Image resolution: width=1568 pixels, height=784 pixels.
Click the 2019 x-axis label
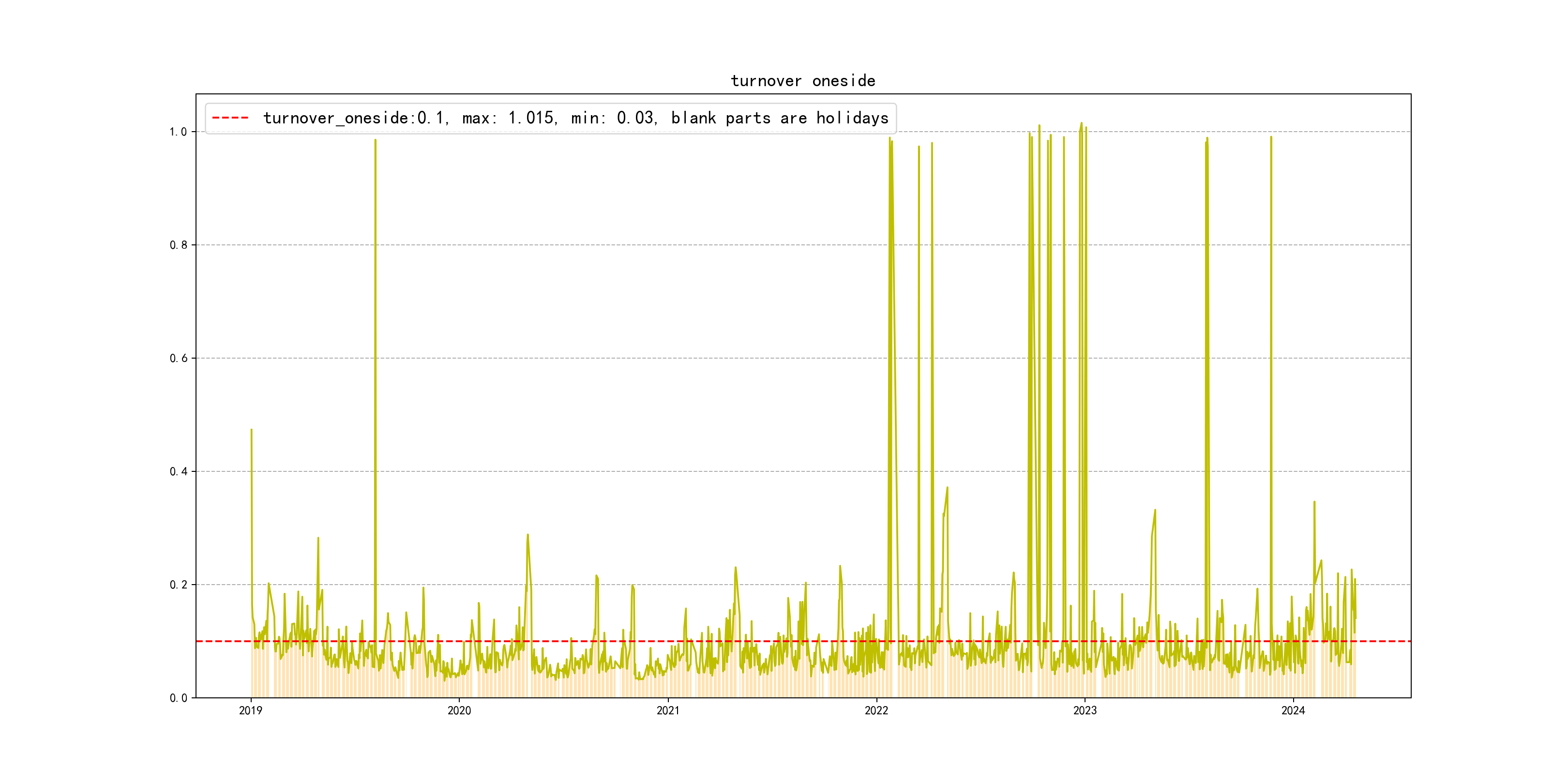250,711
